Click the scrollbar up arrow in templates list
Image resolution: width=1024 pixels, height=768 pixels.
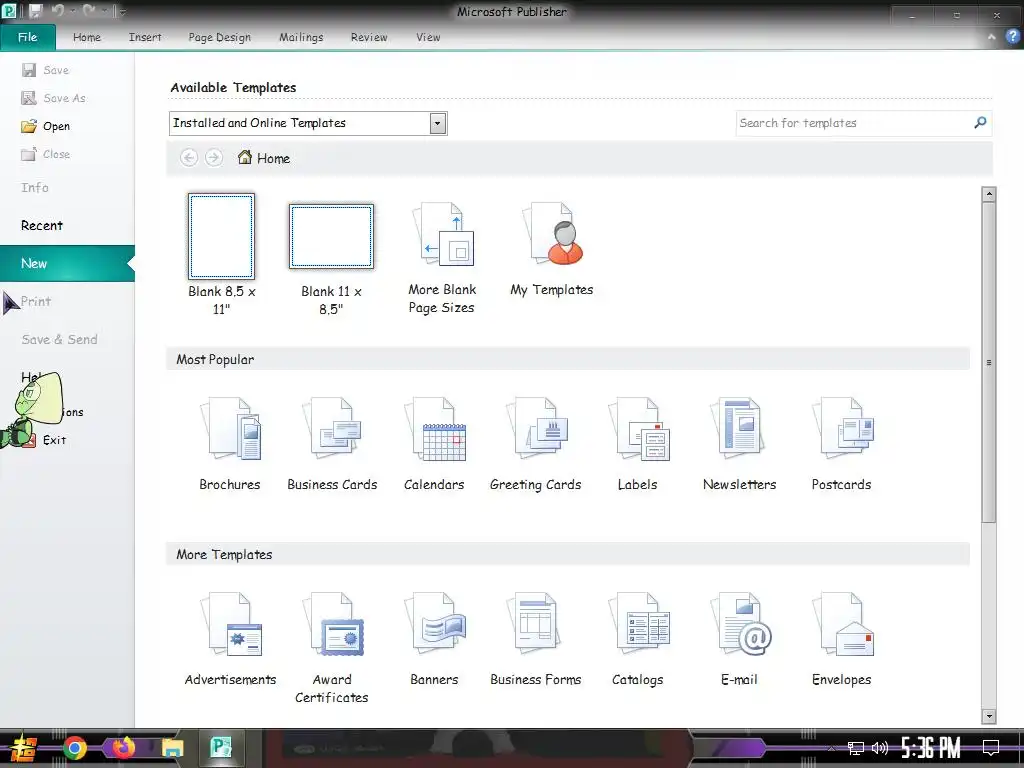tap(989, 194)
